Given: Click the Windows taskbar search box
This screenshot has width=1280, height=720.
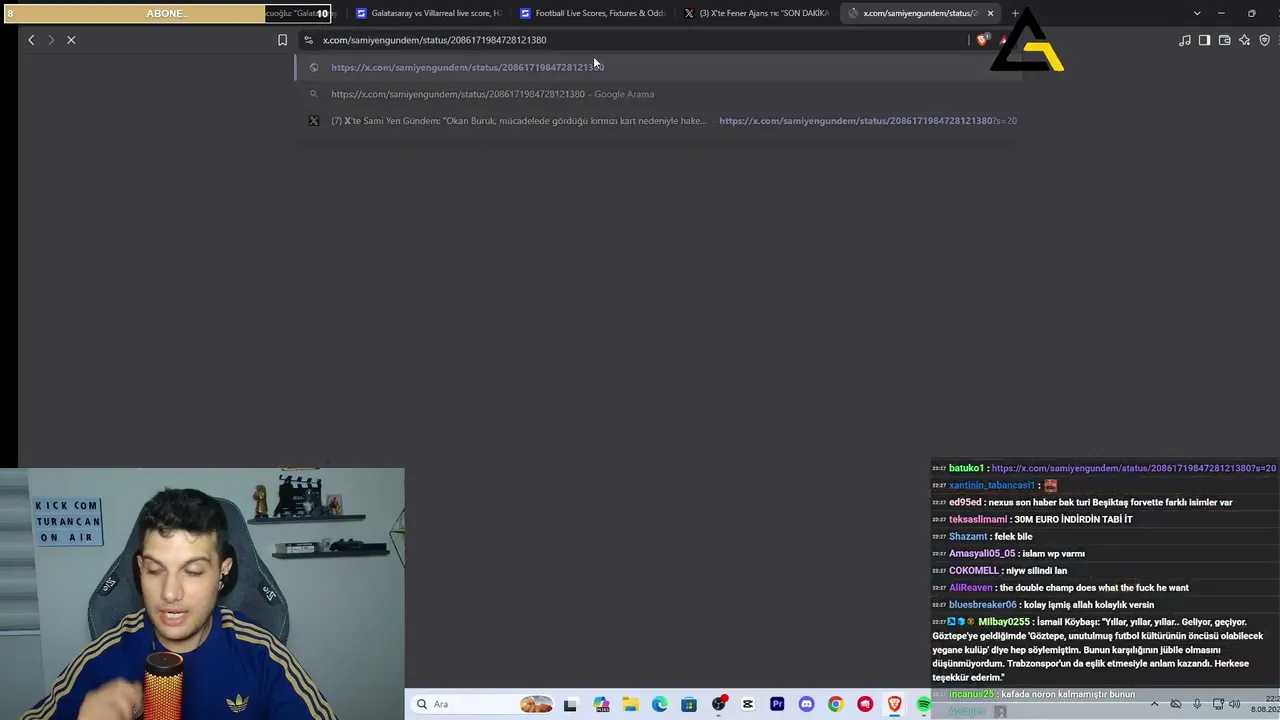Looking at the screenshot, I should [x=484, y=704].
